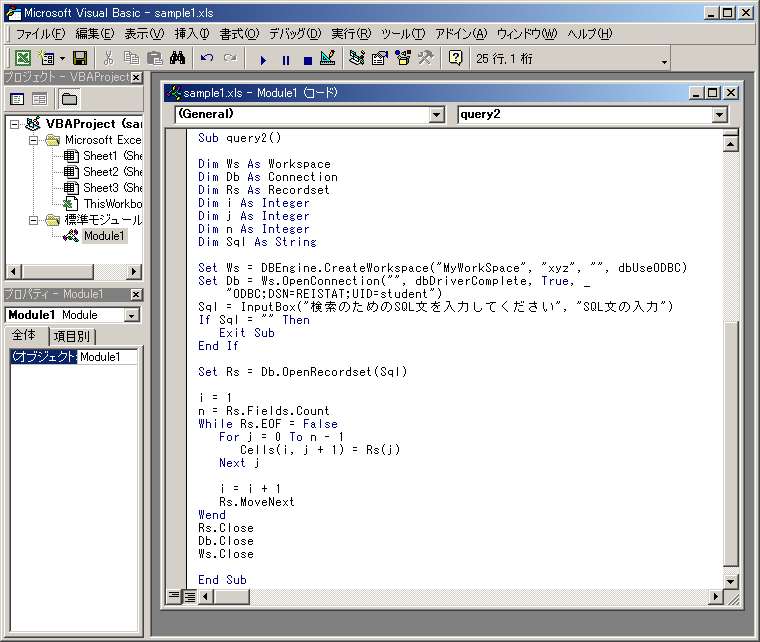Click the Copy toolbar icon
The height and width of the screenshot is (642, 760).
(x=131, y=59)
